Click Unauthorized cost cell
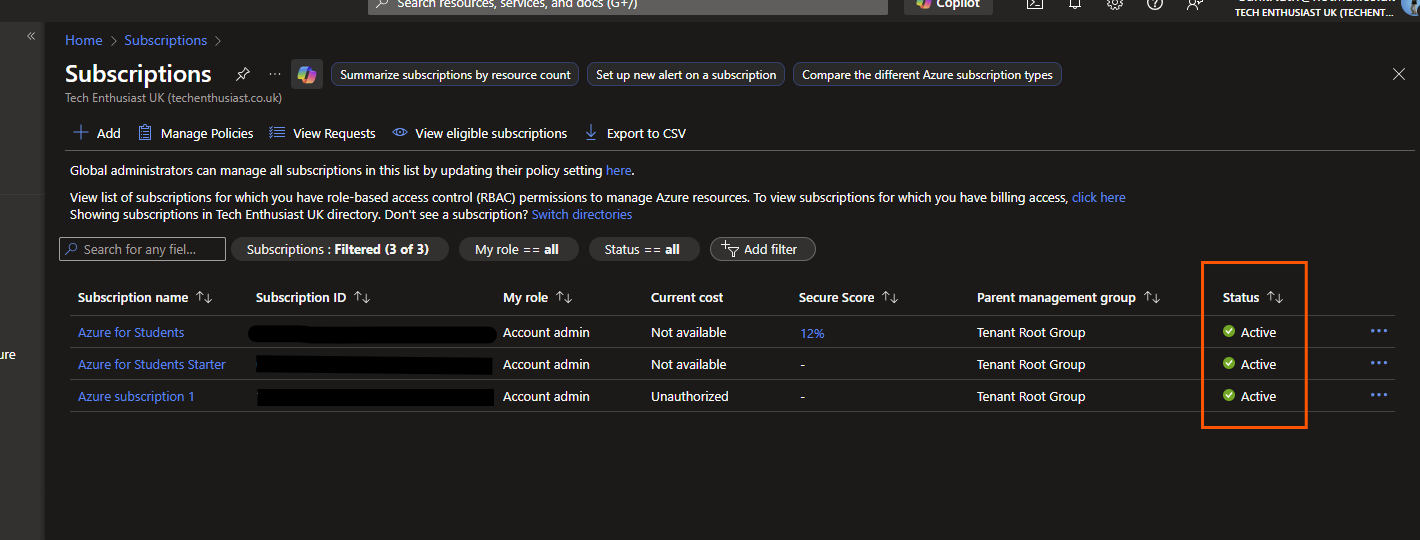Viewport: 1420px width, 540px height. coord(690,396)
